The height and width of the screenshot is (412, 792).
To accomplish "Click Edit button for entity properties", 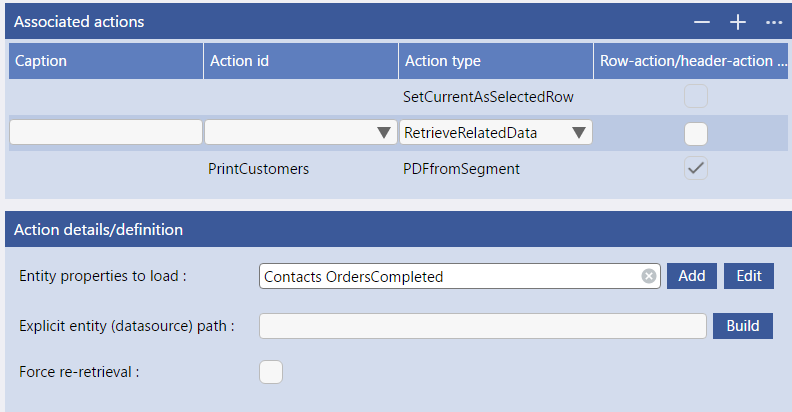I will (749, 276).
